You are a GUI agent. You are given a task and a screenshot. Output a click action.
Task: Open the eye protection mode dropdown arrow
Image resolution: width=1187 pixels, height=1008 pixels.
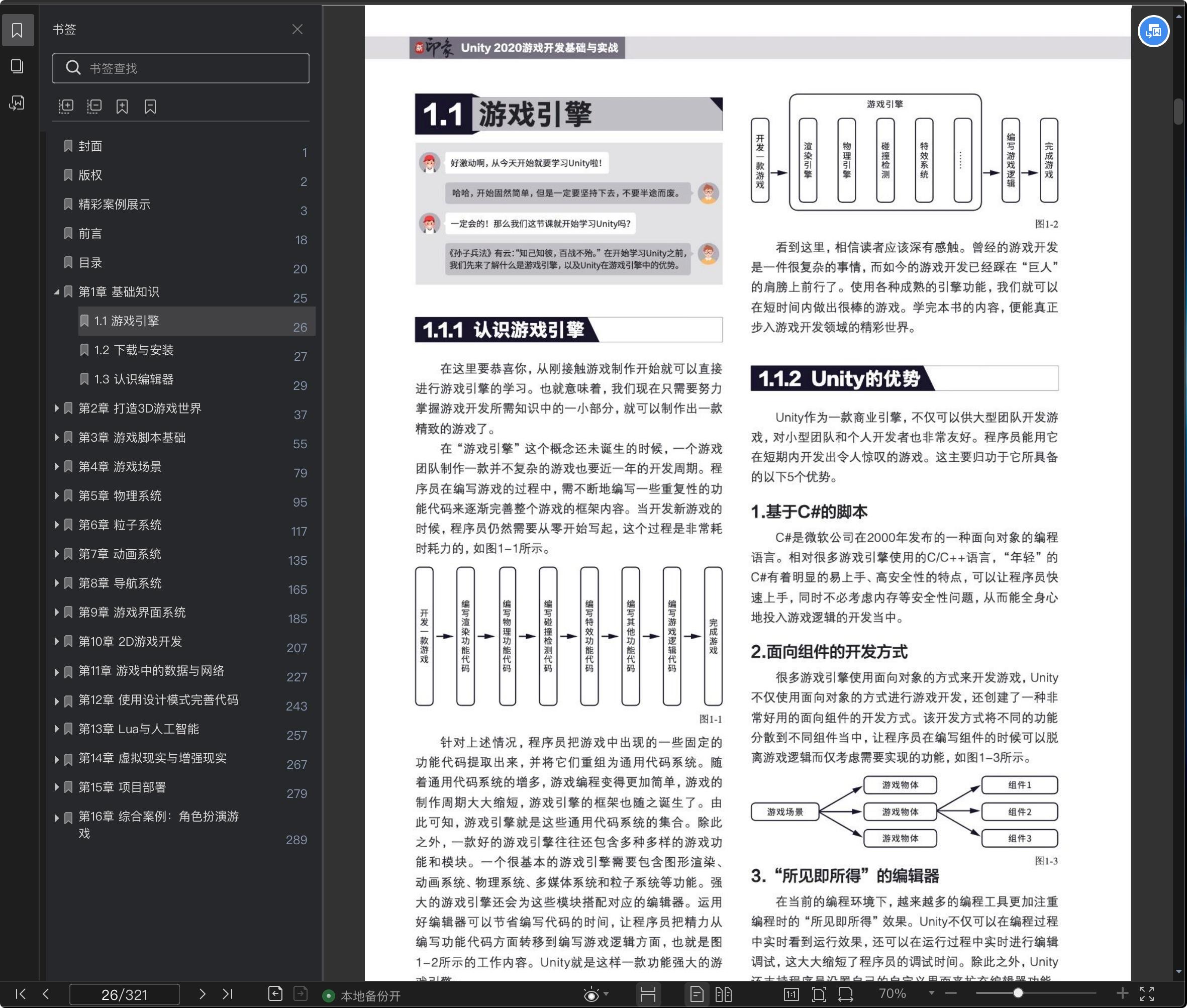(607, 994)
